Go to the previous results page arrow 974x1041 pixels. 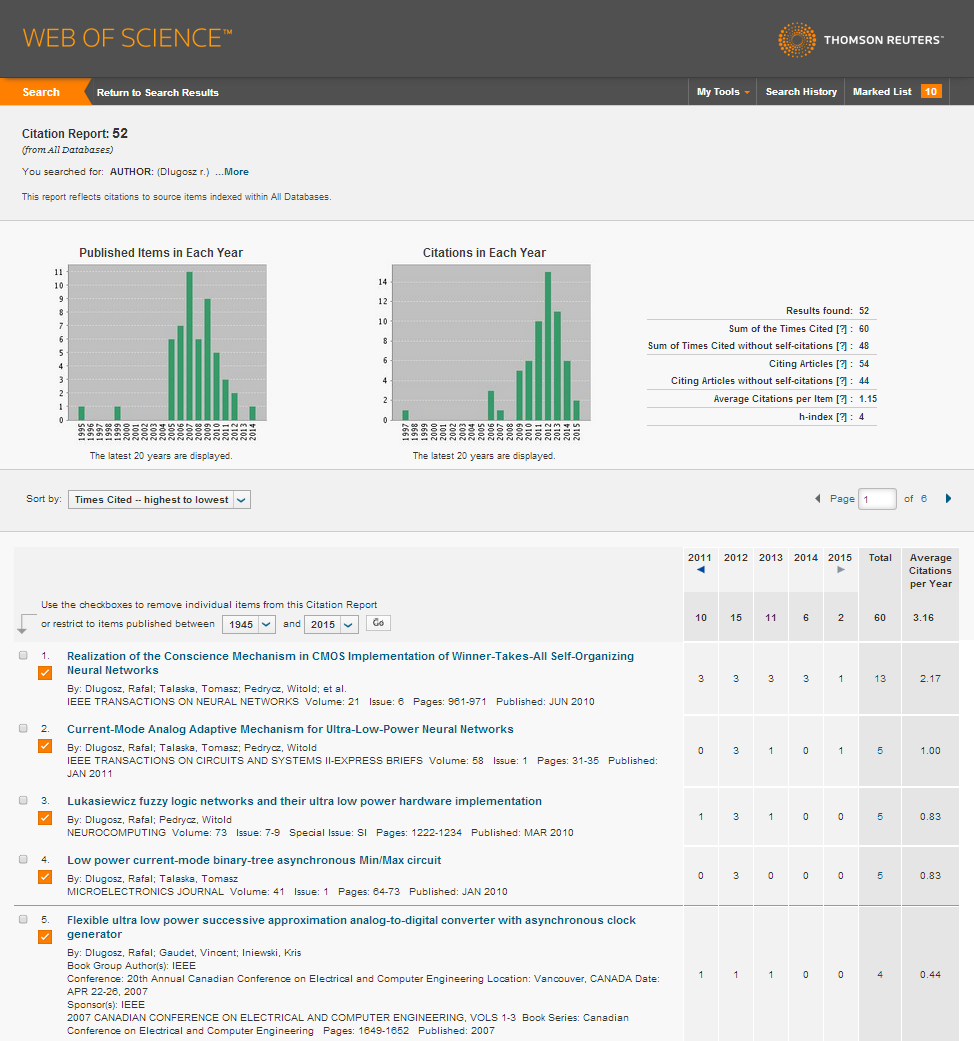817,499
